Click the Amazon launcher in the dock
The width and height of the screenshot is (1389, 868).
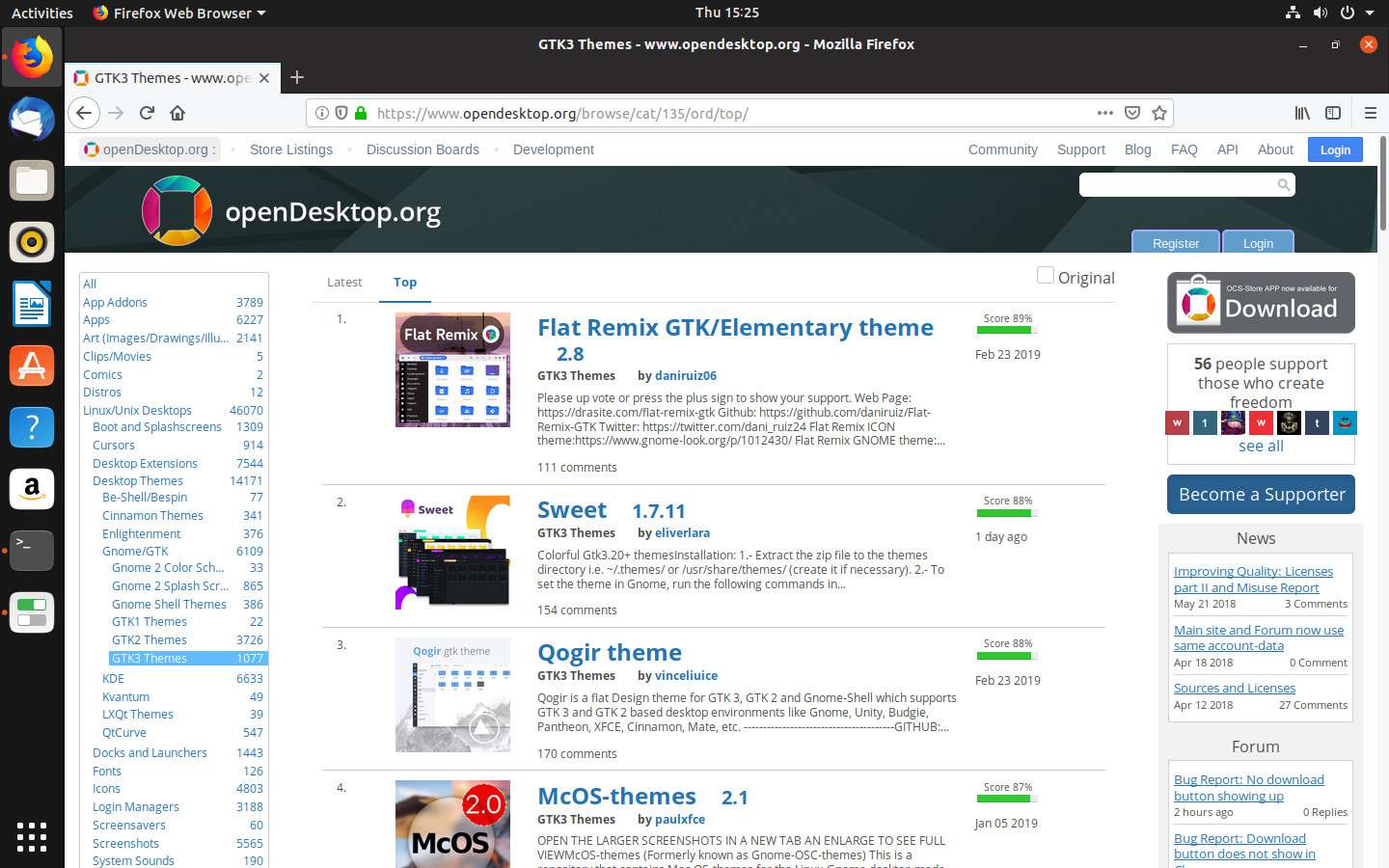click(32, 489)
